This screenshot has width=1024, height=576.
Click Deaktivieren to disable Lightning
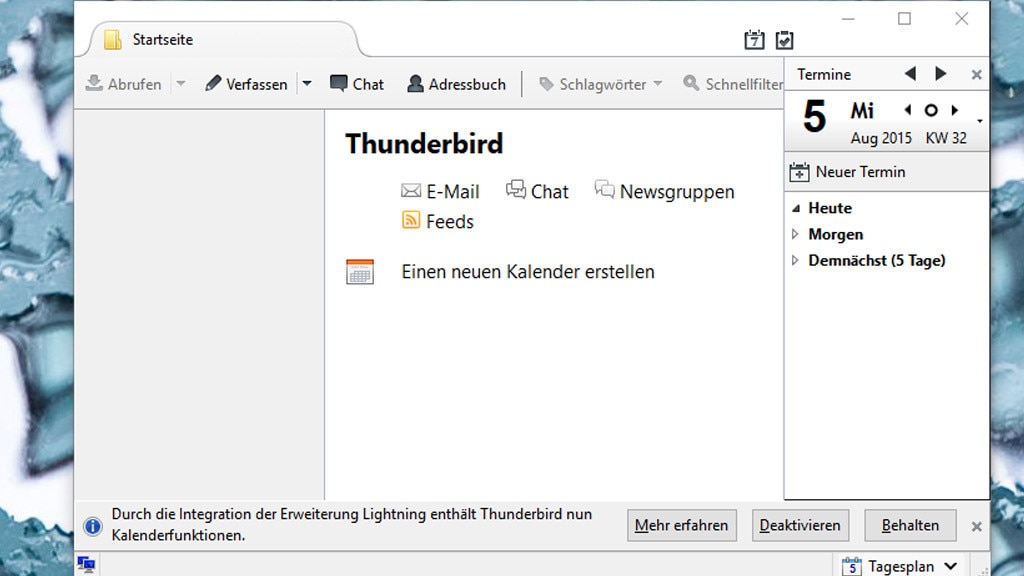coord(800,525)
